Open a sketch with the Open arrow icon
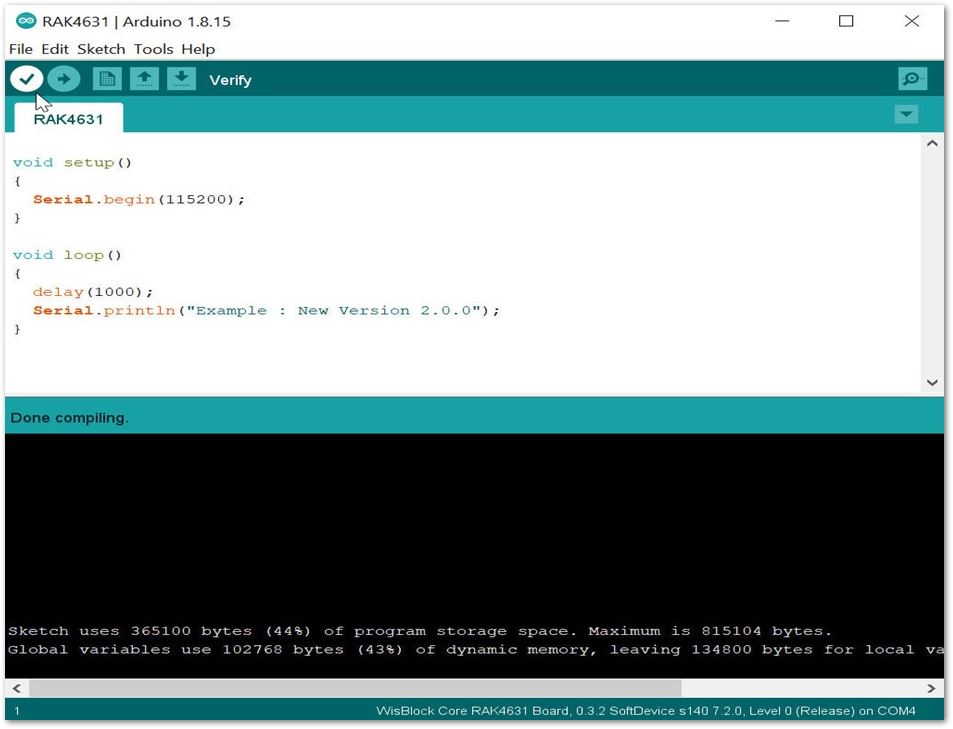953x729 pixels. [144, 79]
